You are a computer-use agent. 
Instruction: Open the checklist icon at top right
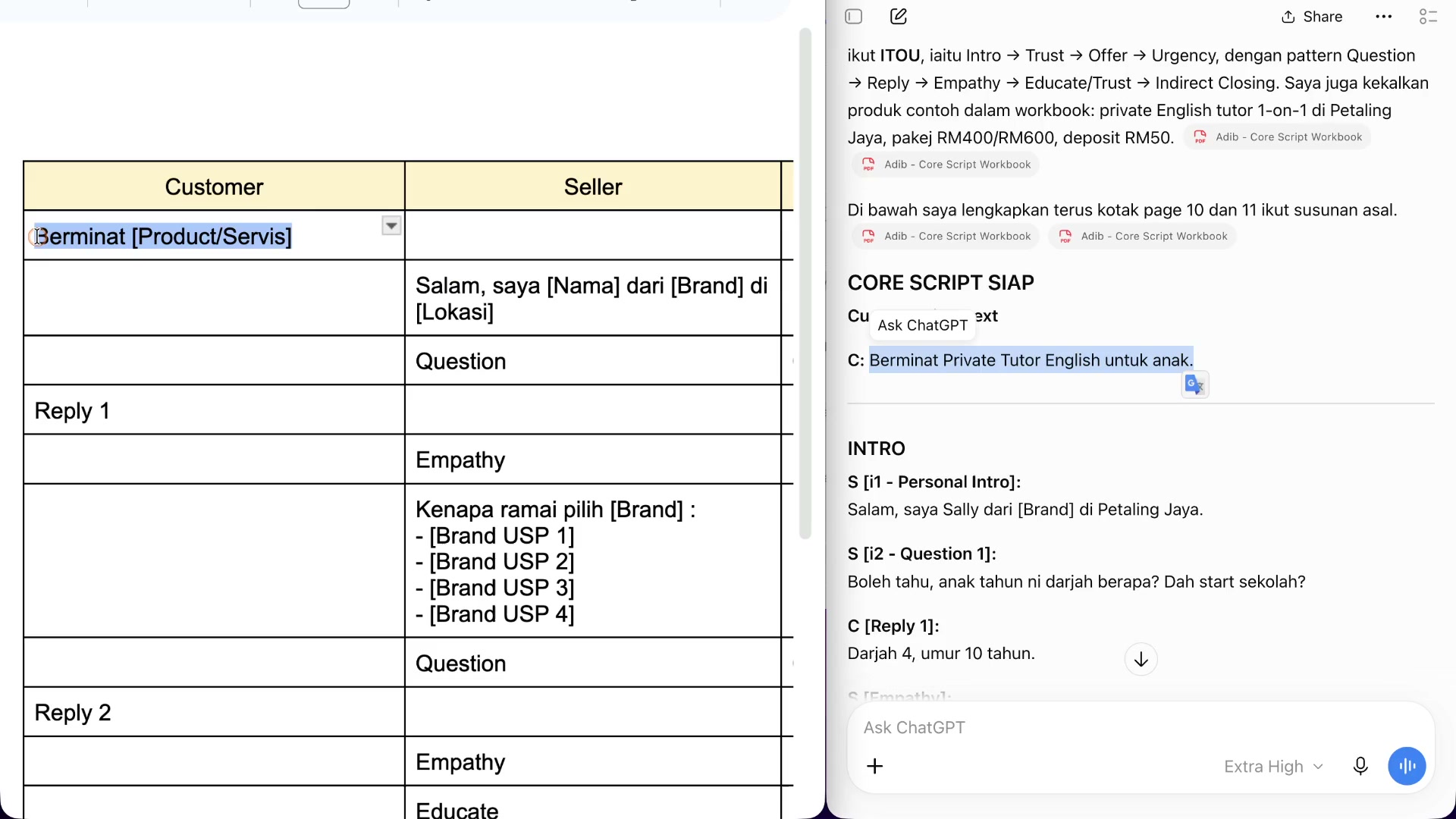[1429, 17]
